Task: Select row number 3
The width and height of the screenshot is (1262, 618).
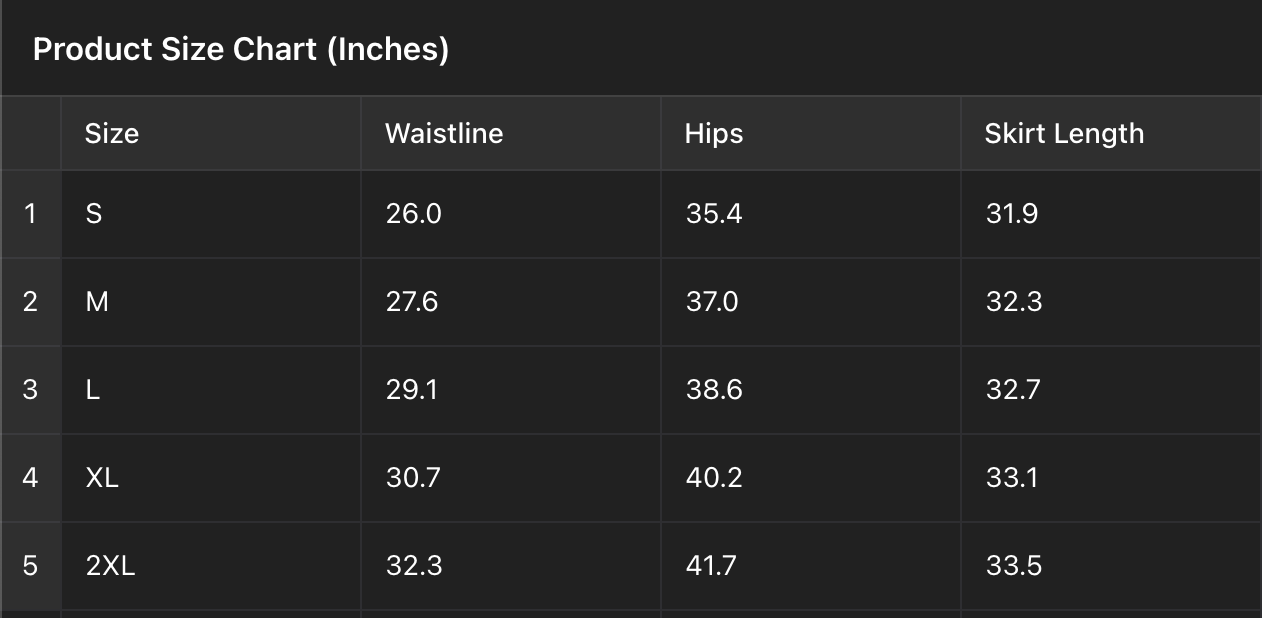Action: coord(30,390)
